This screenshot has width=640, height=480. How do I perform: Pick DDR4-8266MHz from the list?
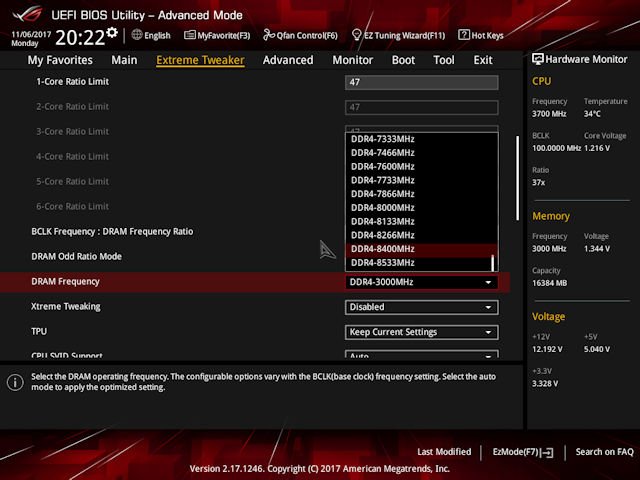(x=421, y=235)
